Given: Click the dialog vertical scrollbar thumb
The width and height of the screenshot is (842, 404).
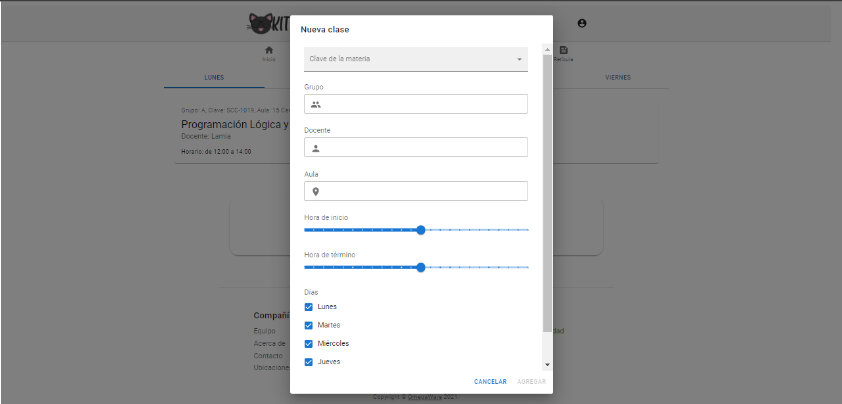Looking at the screenshot, I should click(x=547, y=193).
